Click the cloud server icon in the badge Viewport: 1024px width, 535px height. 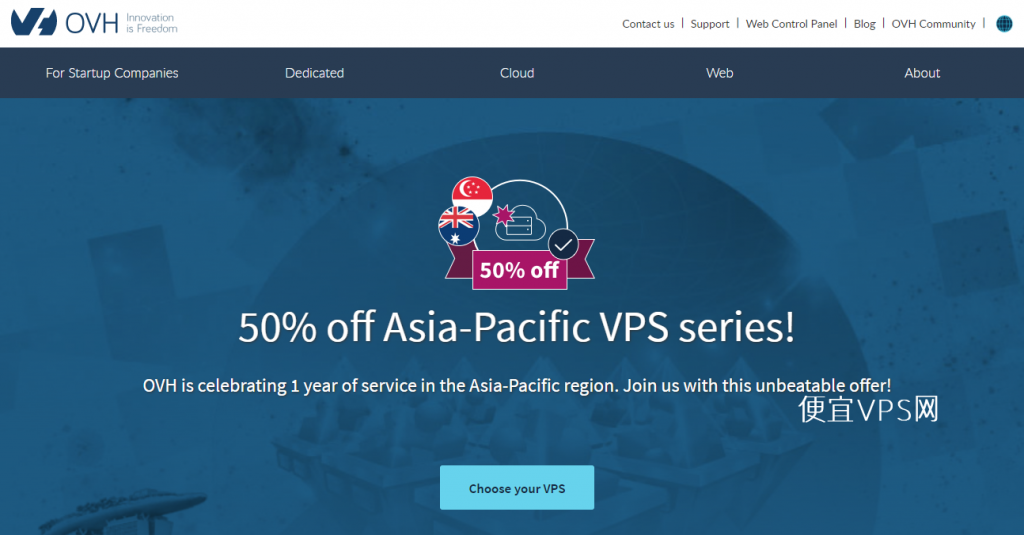tap(520, 222)
